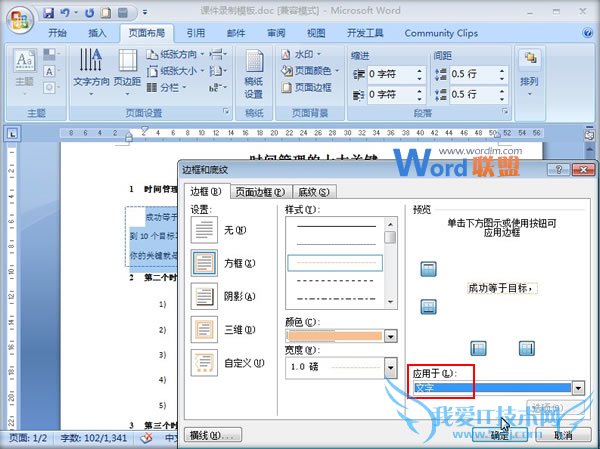Select solid line in style list
This screenshot has height=449, width=600.
pyautogui.click(x=336, y=226)
